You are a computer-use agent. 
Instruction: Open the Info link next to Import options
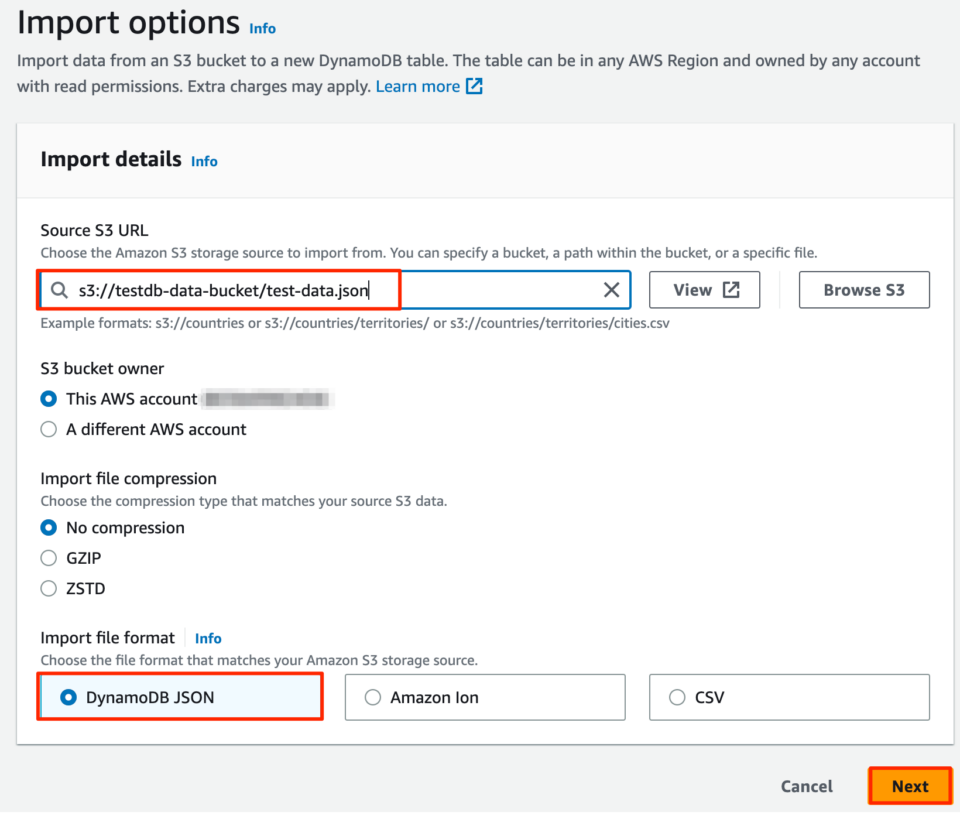click(x=262, y=28)
